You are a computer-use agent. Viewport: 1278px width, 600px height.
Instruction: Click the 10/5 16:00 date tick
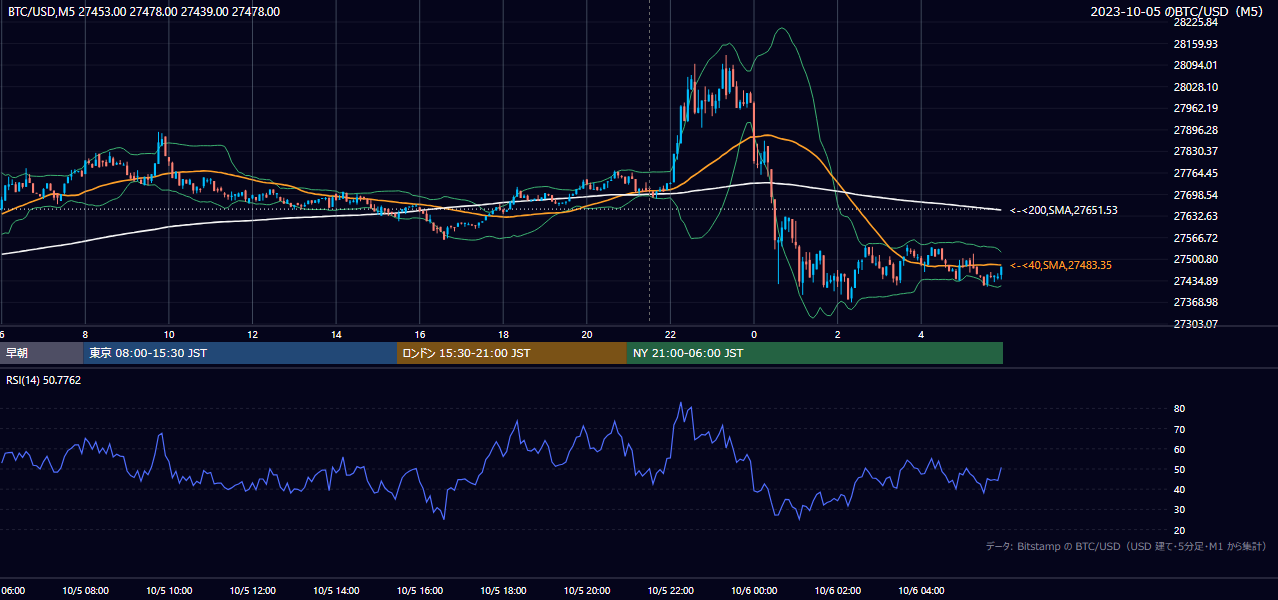coord(420,591)
